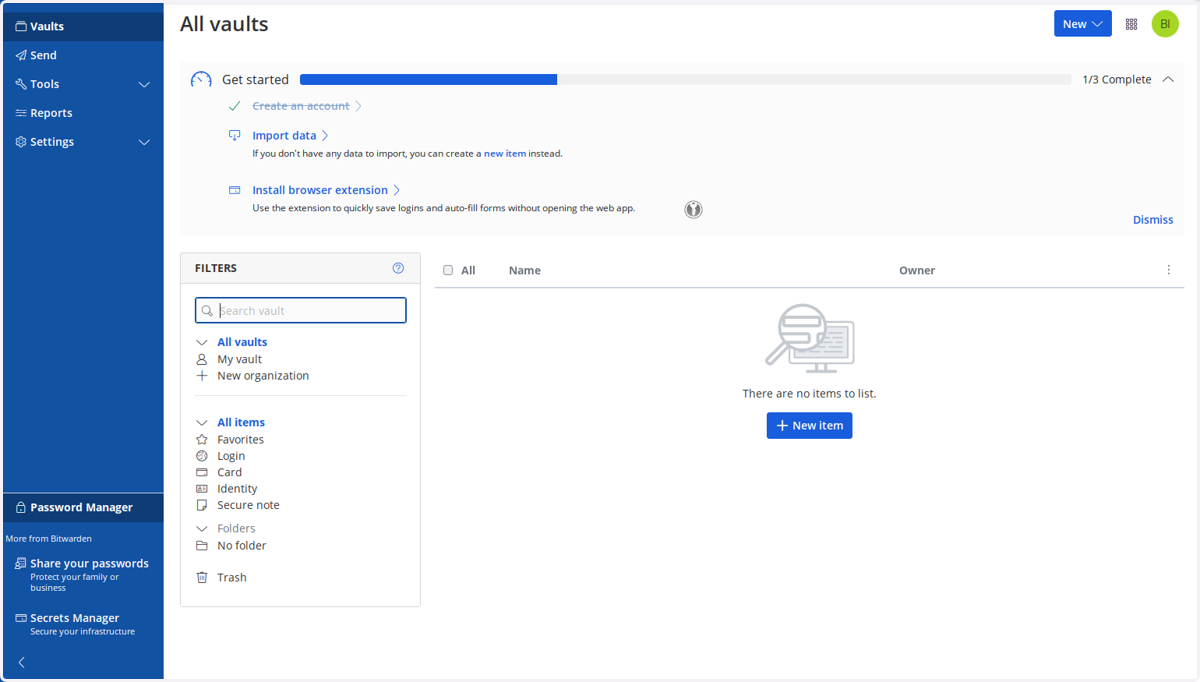The width and height of the screenshot is (1200, 682).
Task: Open the New dropdown button
Action: (1082, 24)
